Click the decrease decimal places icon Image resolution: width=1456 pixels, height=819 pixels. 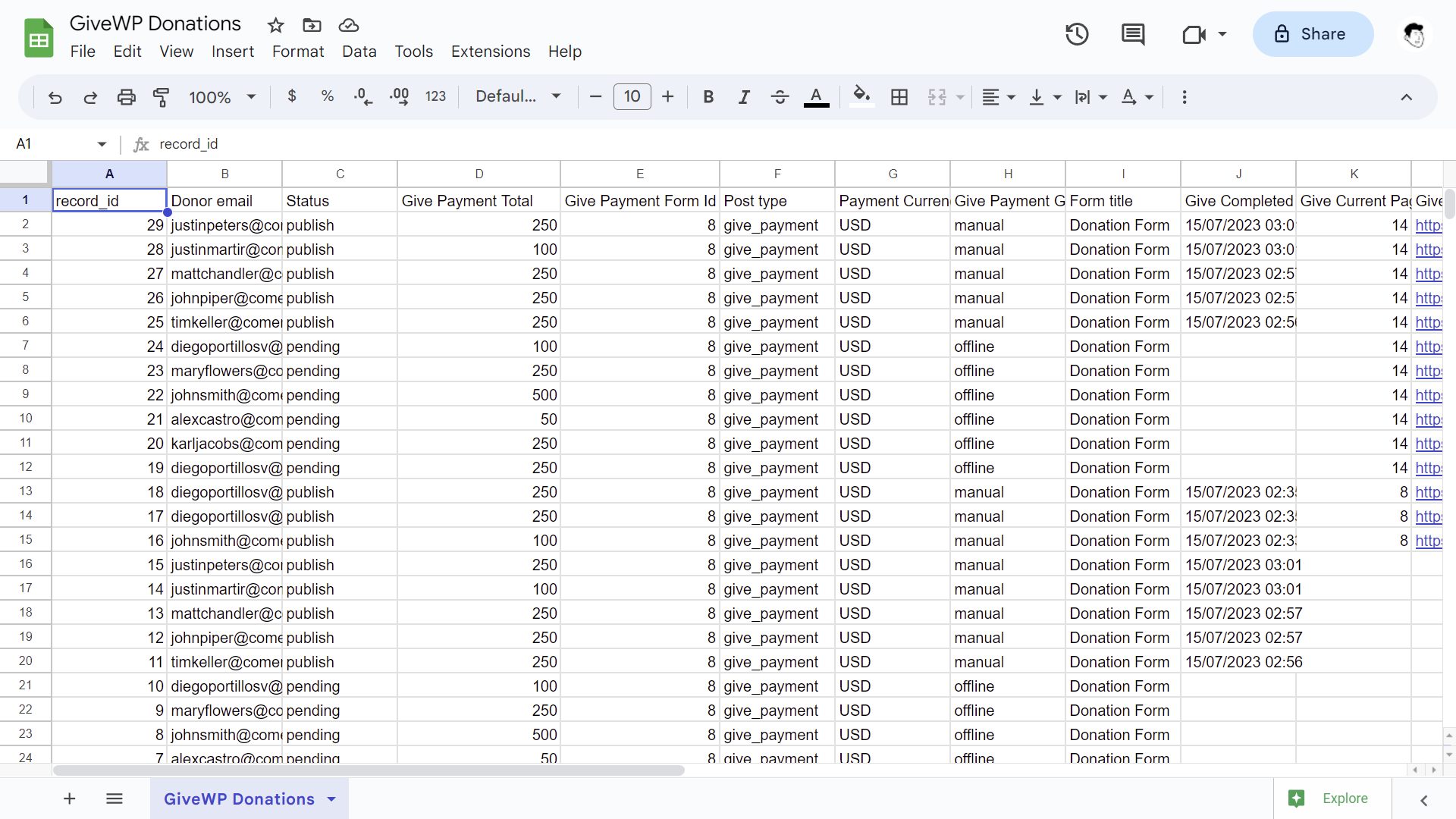(362, 96)
